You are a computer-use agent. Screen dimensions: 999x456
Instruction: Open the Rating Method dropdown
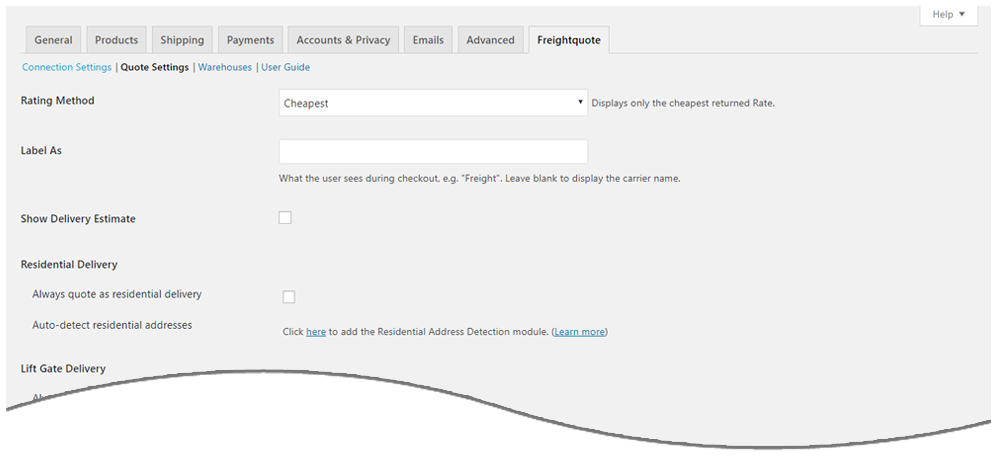point(432,102)
